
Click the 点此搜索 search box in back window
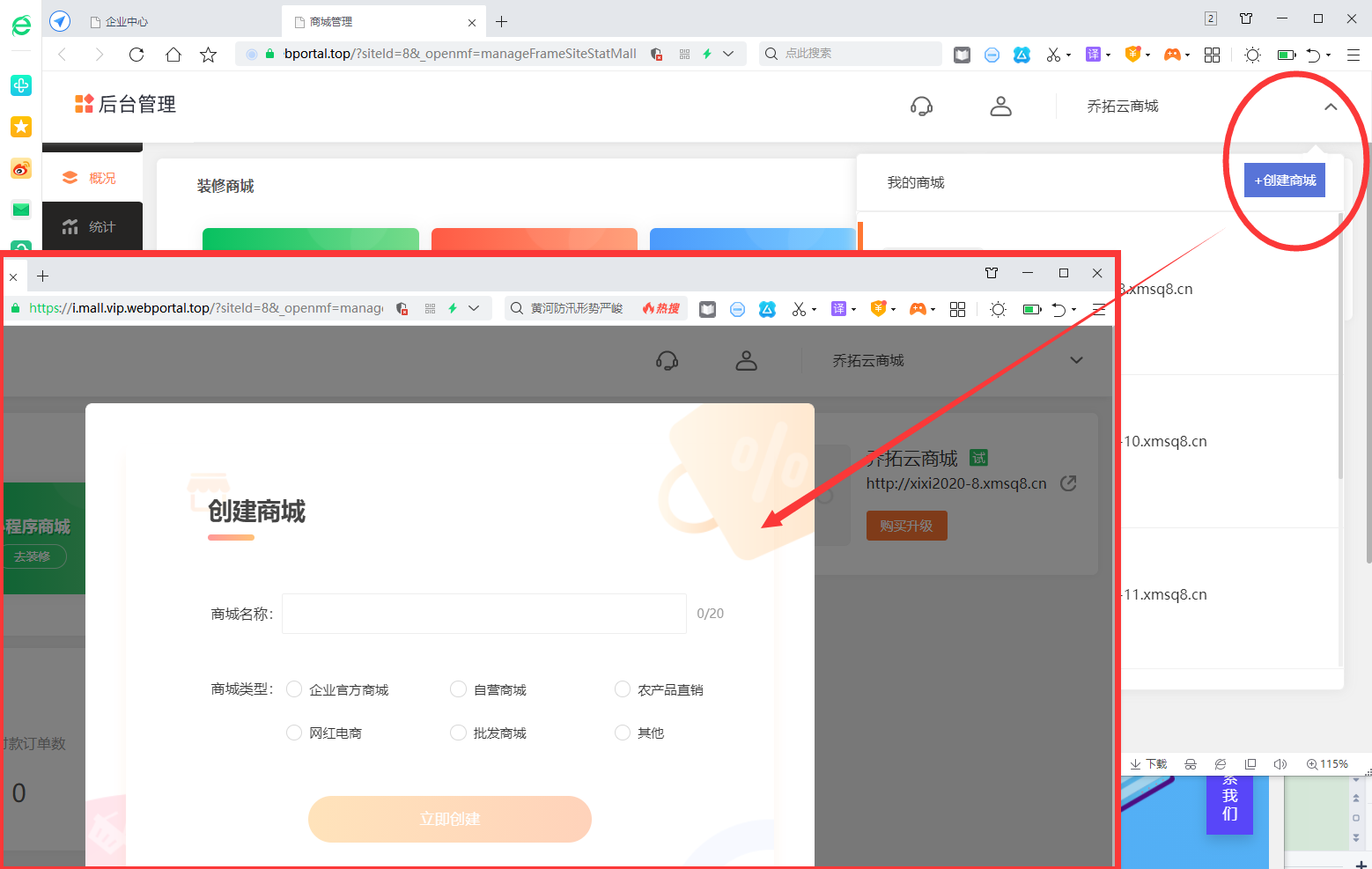pos(850,54)
